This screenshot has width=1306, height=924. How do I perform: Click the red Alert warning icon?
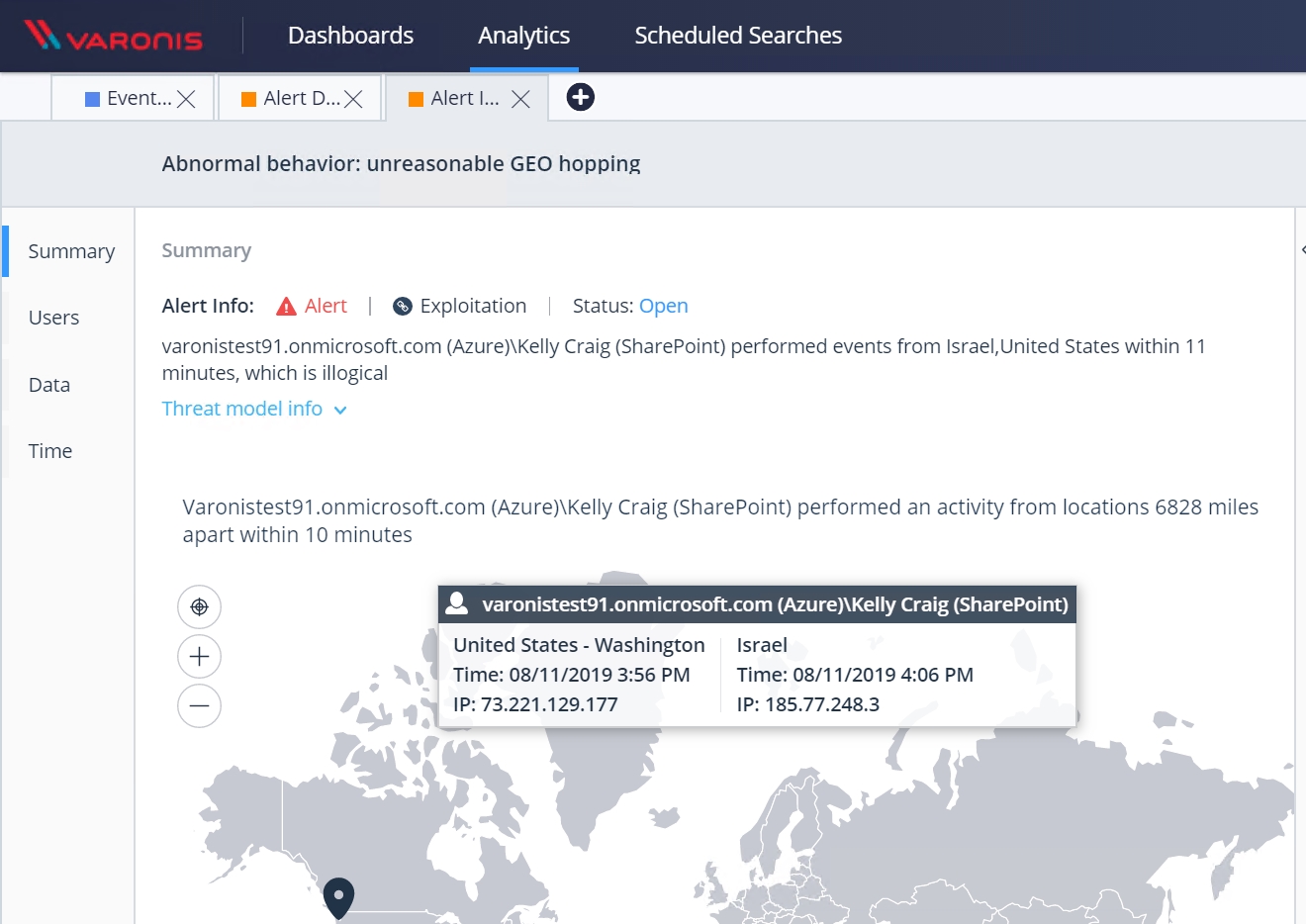click(x=286, y=307)
